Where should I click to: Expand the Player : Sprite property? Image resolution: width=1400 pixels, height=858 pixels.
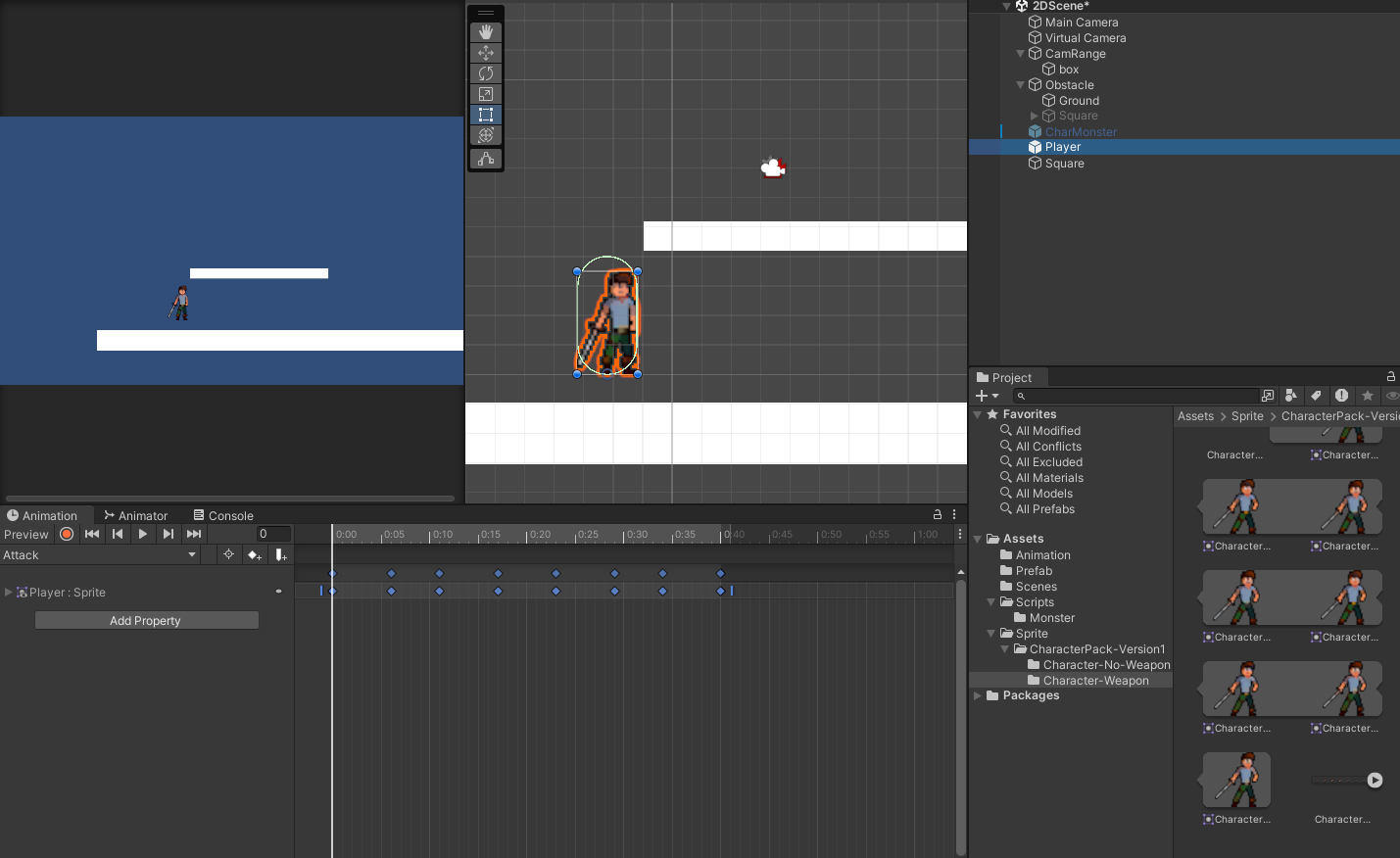(x=9, y=593)
